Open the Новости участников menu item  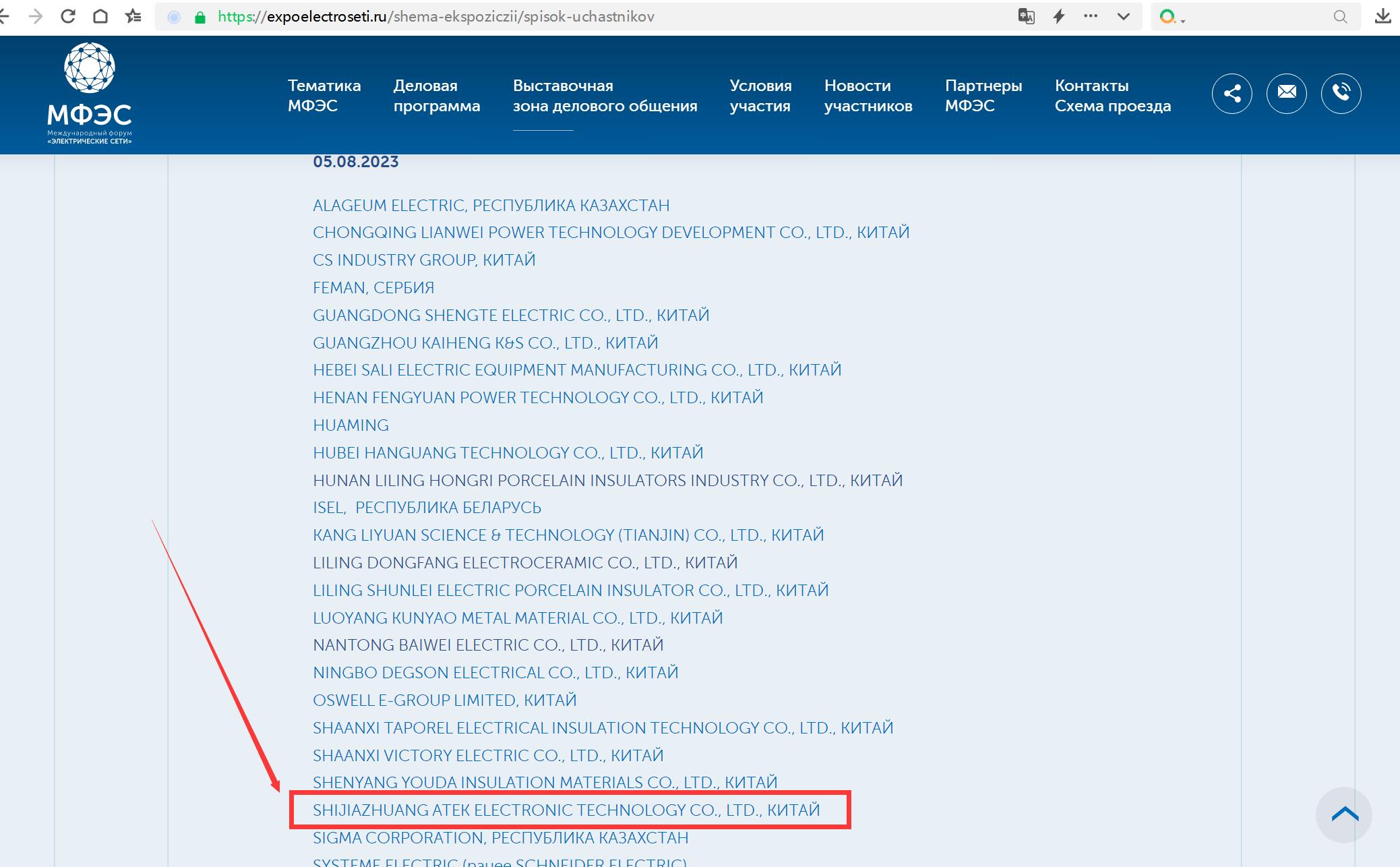(x=868, y=96)
